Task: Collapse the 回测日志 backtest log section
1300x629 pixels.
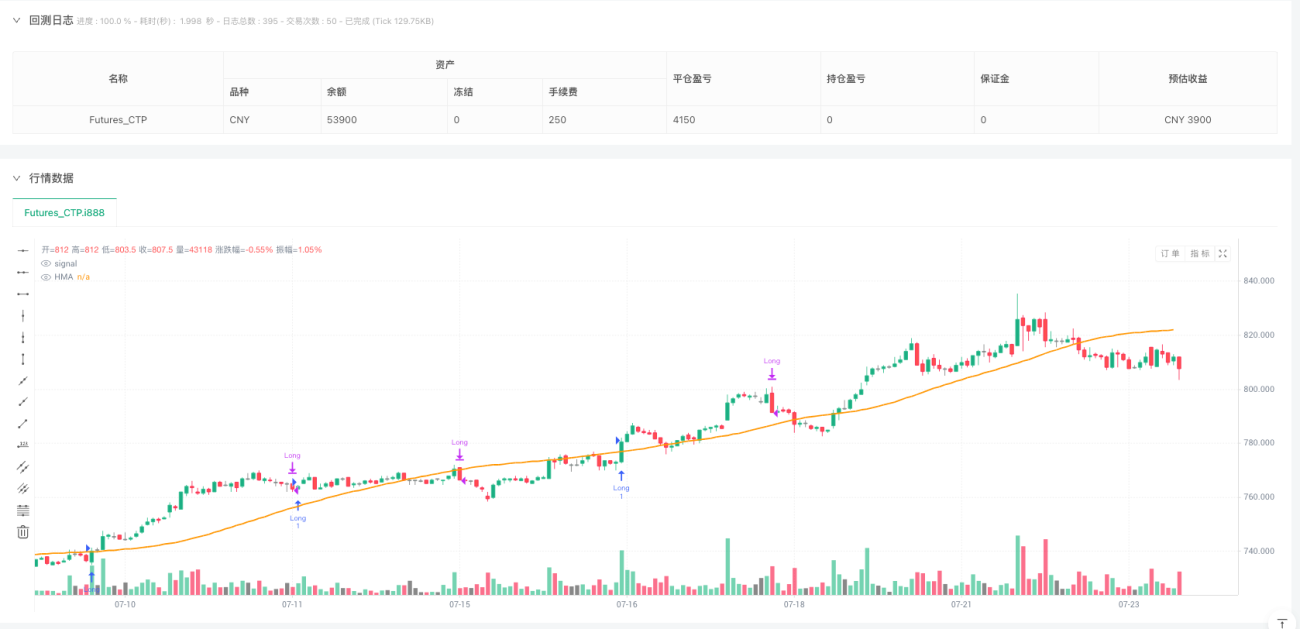Action: click(18, 20)
